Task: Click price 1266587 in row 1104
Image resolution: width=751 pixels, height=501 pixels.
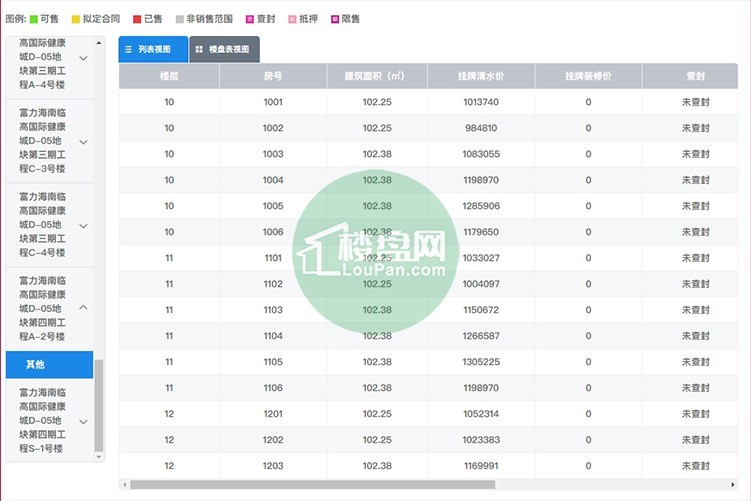Action: (481, 336)
